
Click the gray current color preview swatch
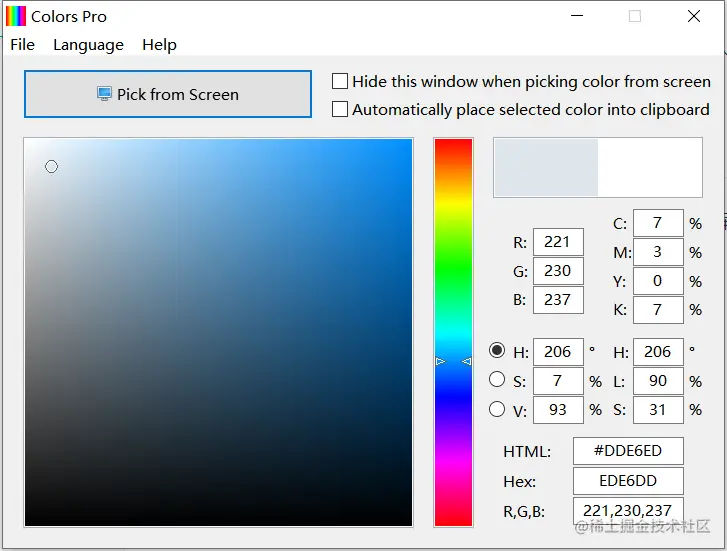(x=546, y=167)
